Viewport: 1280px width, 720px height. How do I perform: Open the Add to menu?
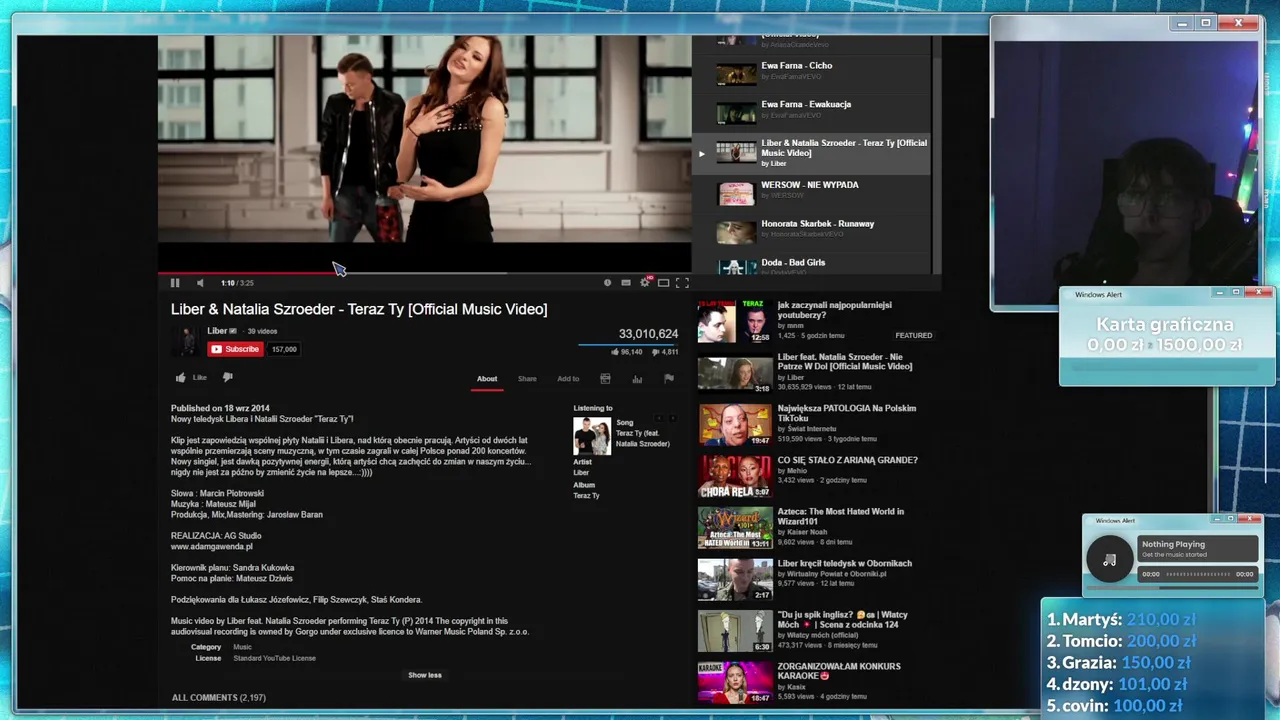568,379
